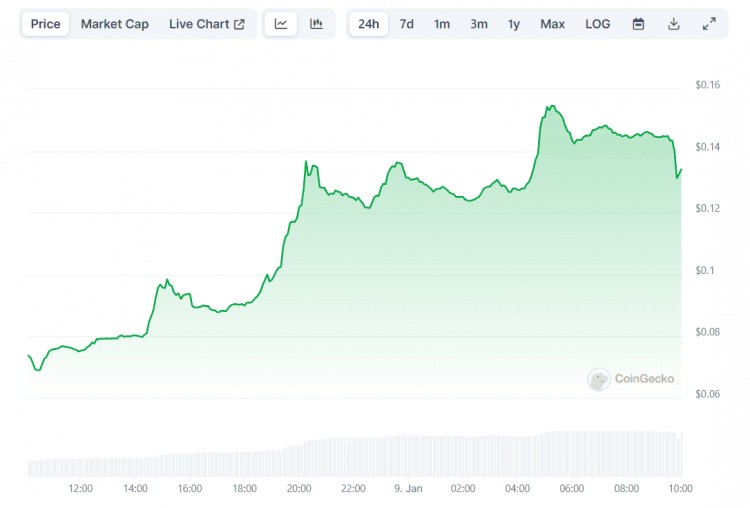Viewport: 750px width, 508px height.
Task: Switch to line chart view icon
Action: [281, 24]
